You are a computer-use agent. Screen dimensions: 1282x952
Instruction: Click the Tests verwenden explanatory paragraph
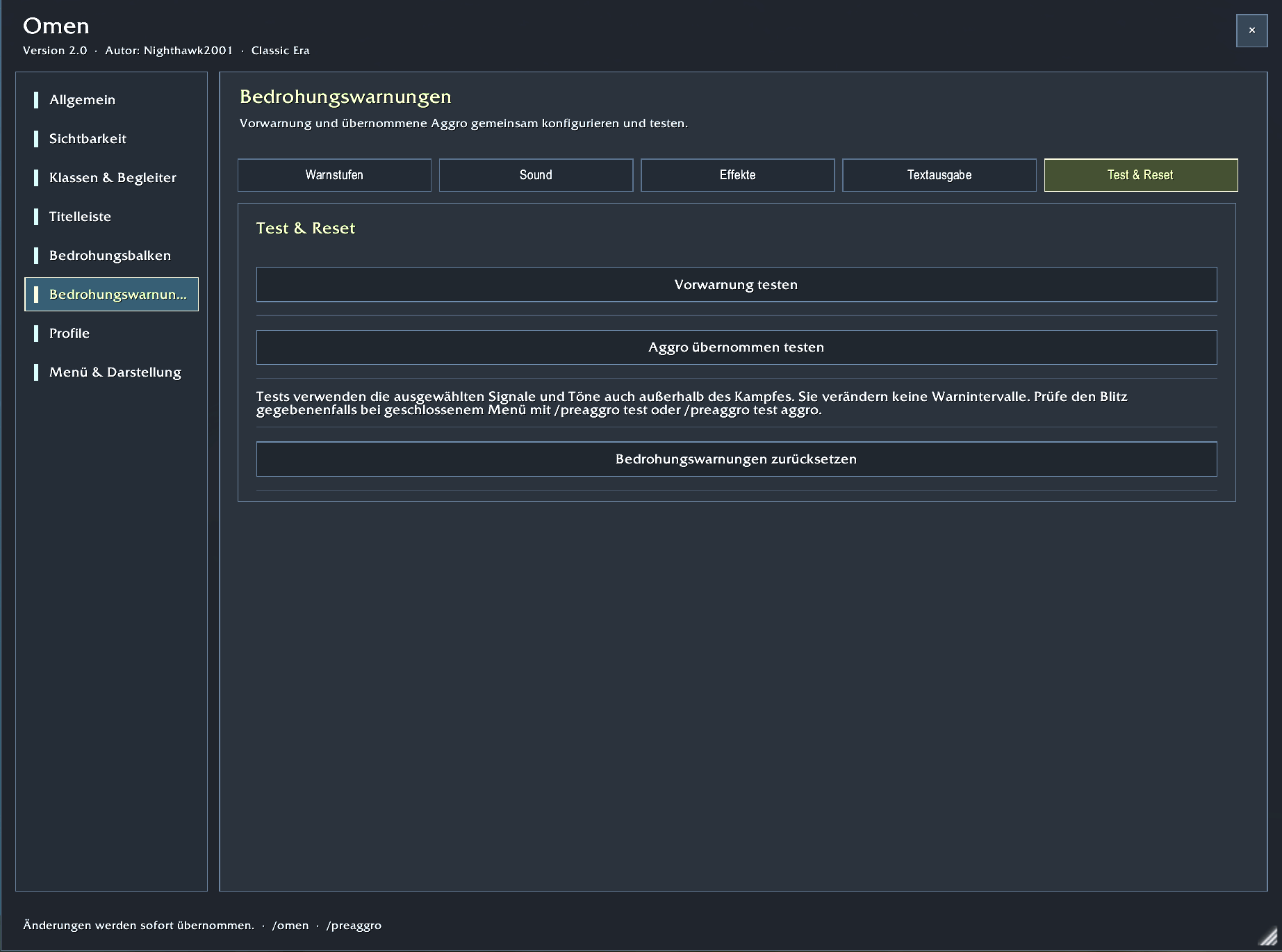tap(691, 403)
